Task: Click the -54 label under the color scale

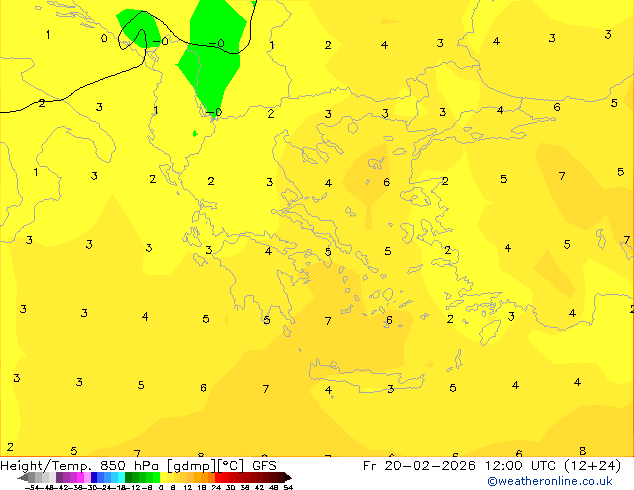Action: point(32,487)
